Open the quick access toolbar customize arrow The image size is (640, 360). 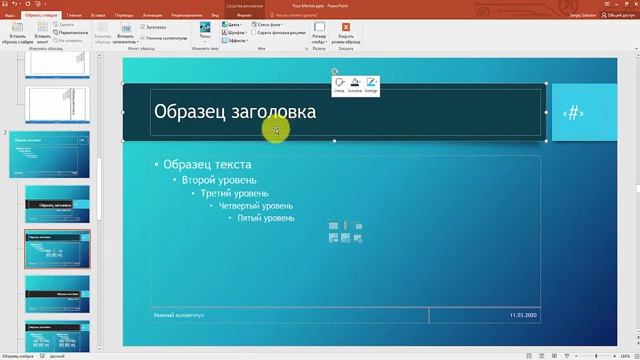point(45,4)
